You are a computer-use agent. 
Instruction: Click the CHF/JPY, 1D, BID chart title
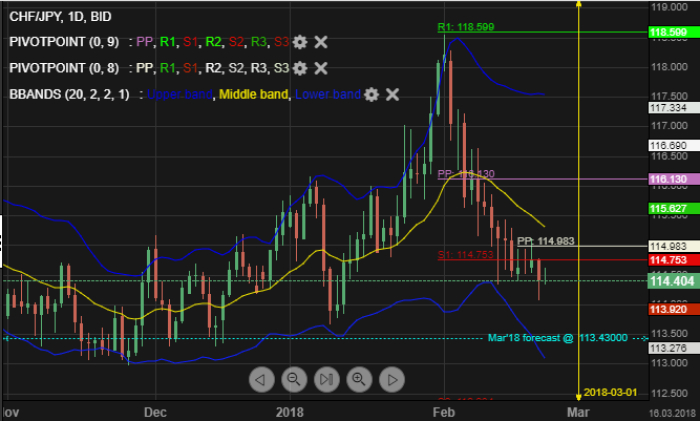click(x=60, y=17)
